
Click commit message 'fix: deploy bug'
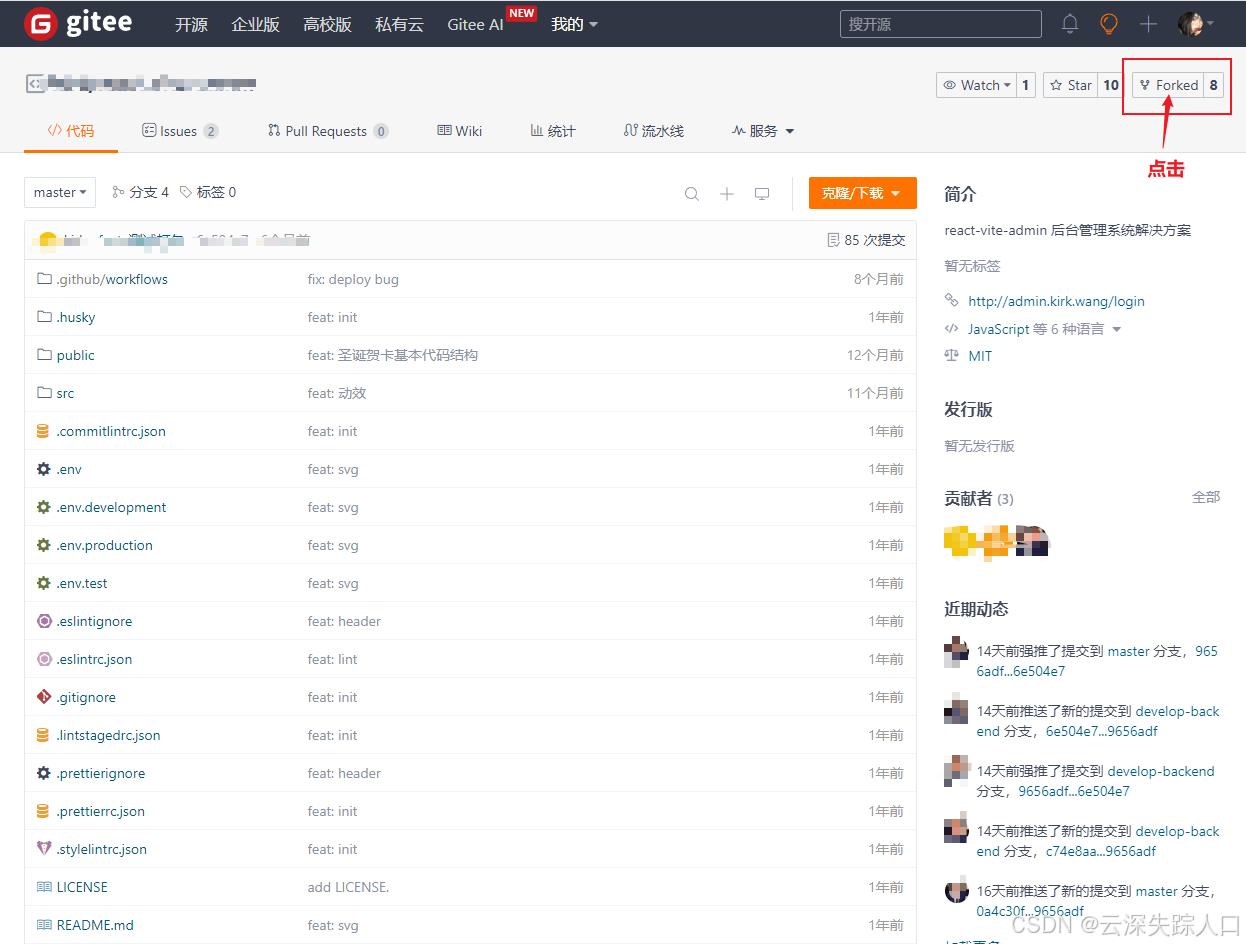point(353,279)
